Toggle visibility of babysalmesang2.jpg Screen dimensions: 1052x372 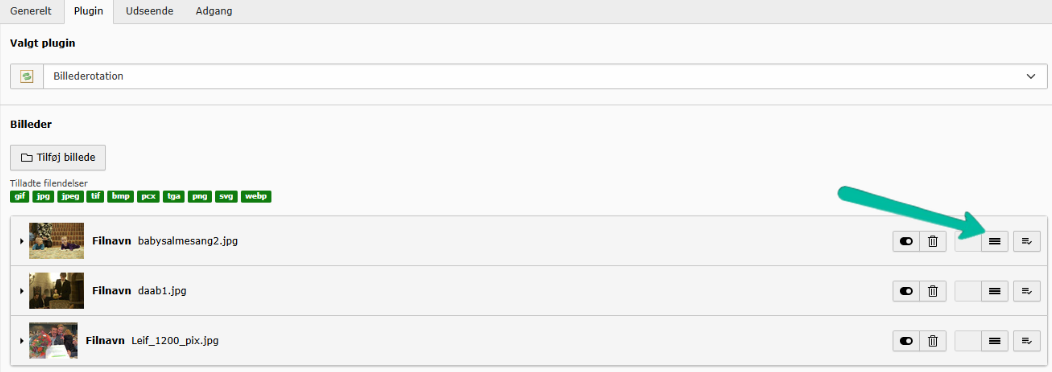point(906,241)
